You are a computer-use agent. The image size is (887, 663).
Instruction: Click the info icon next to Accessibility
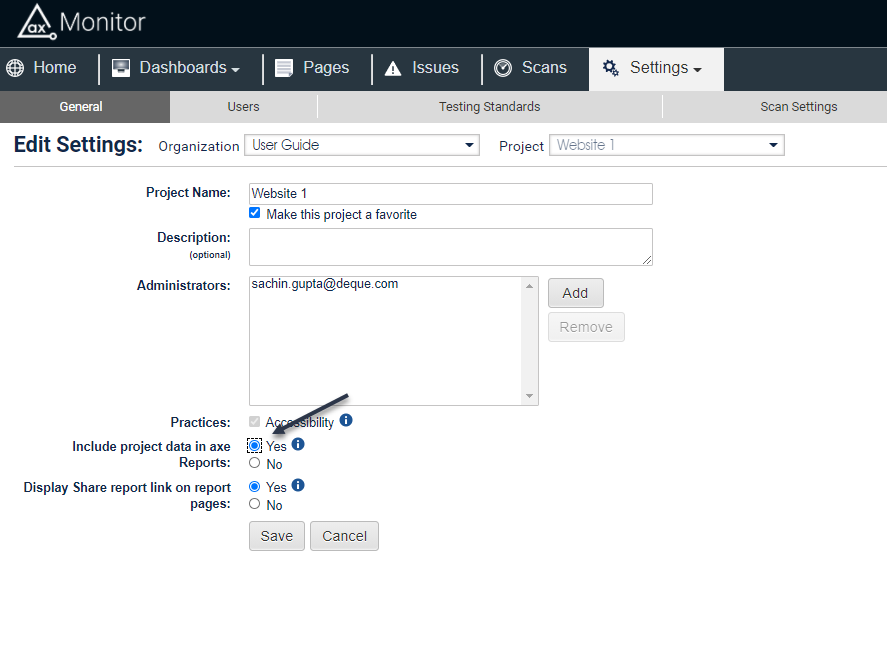pyautogui.click(x=346, y=420)
